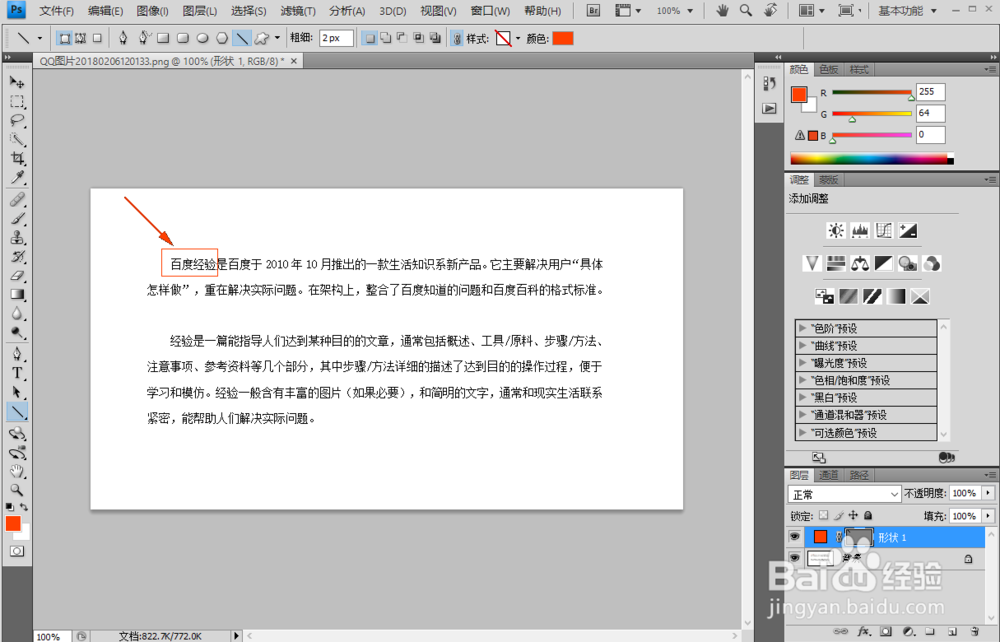Screen dimensions: 1000x642
Task: Select the Crop tool
Action: pyautogui.click(x=17, y=158)
